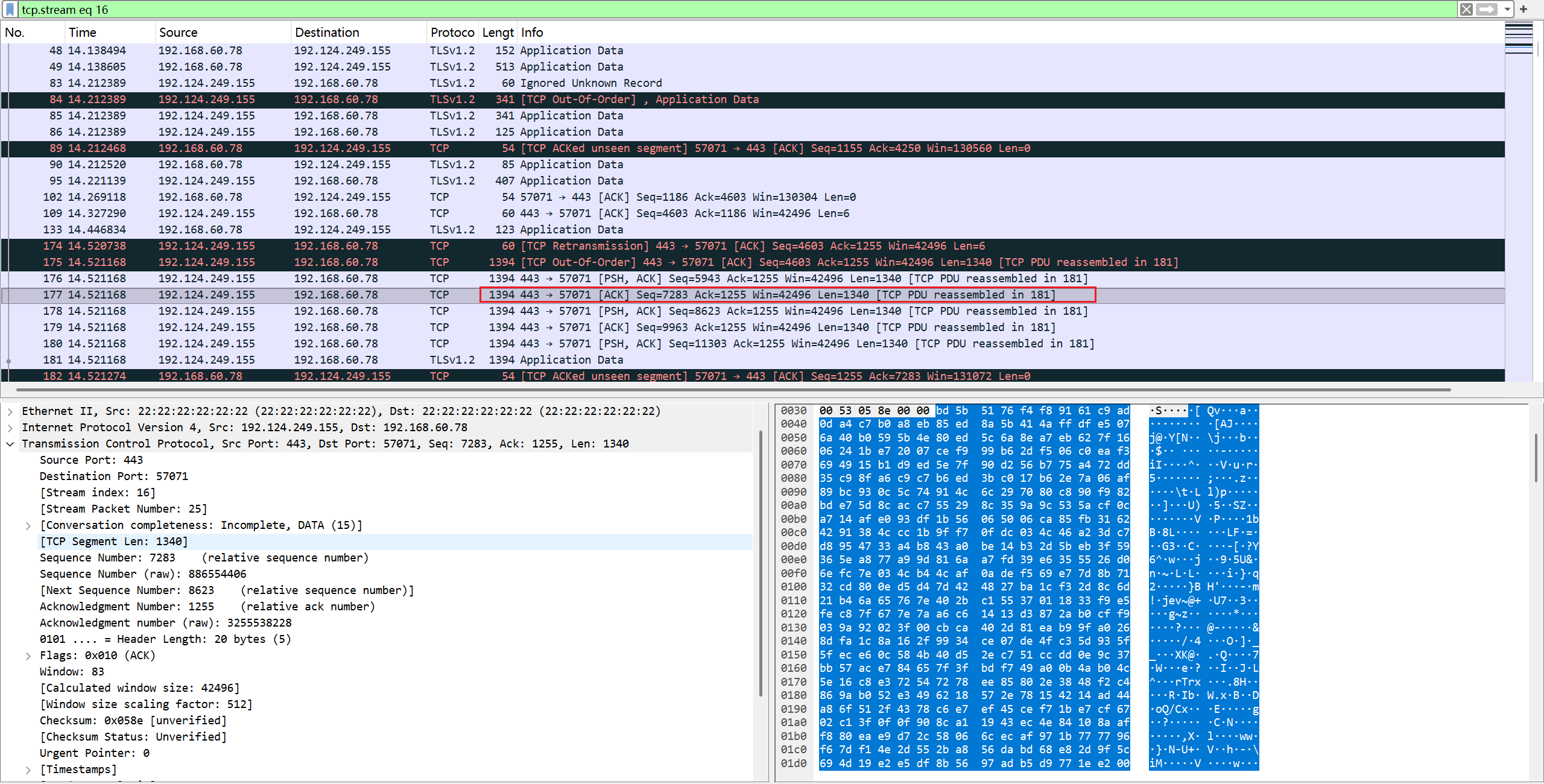
Task: Add a filter button with plus icon
Action: coord(1523,10)
